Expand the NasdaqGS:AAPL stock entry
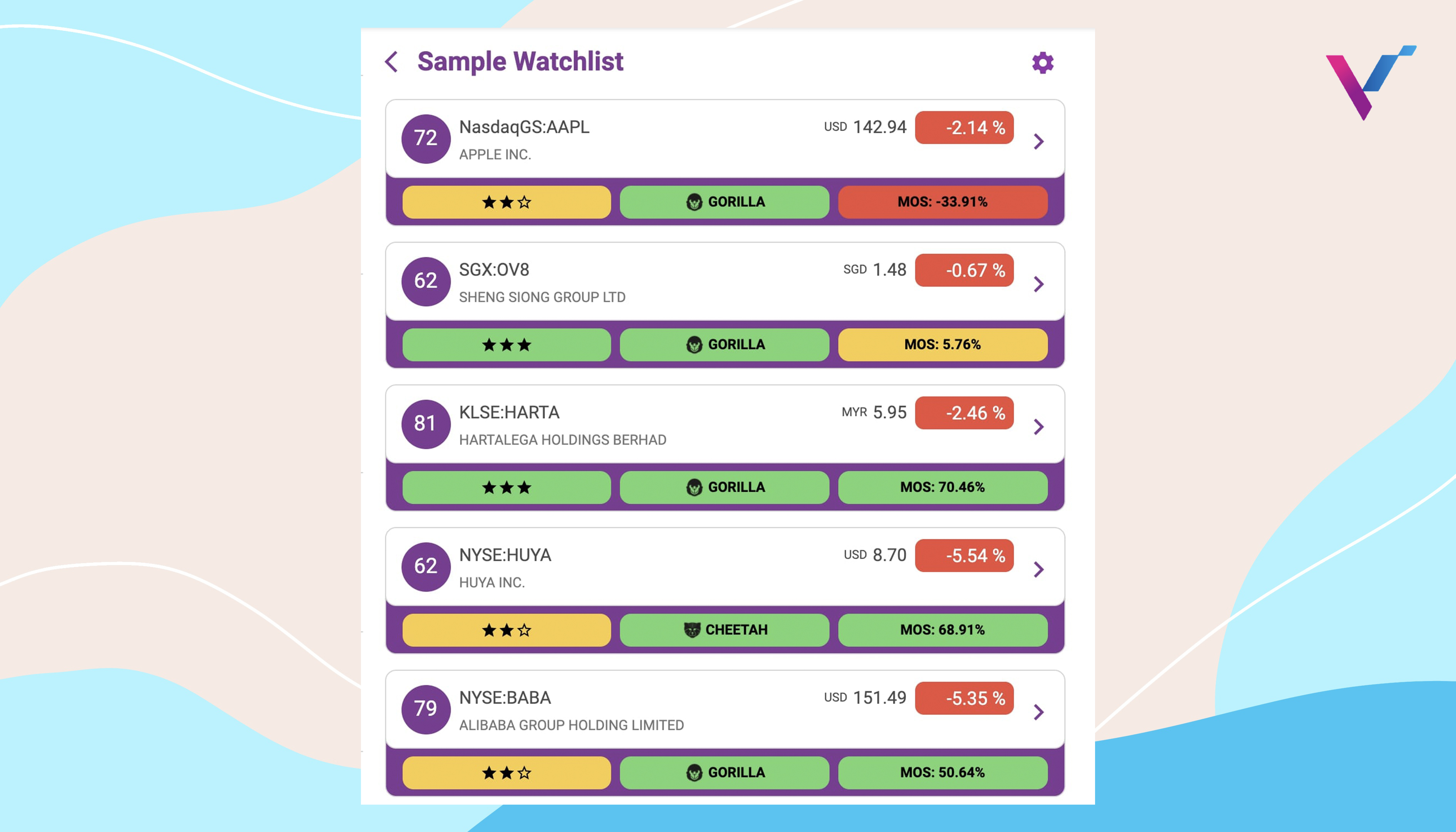The image size is (1456, 832). (1039, 140)
